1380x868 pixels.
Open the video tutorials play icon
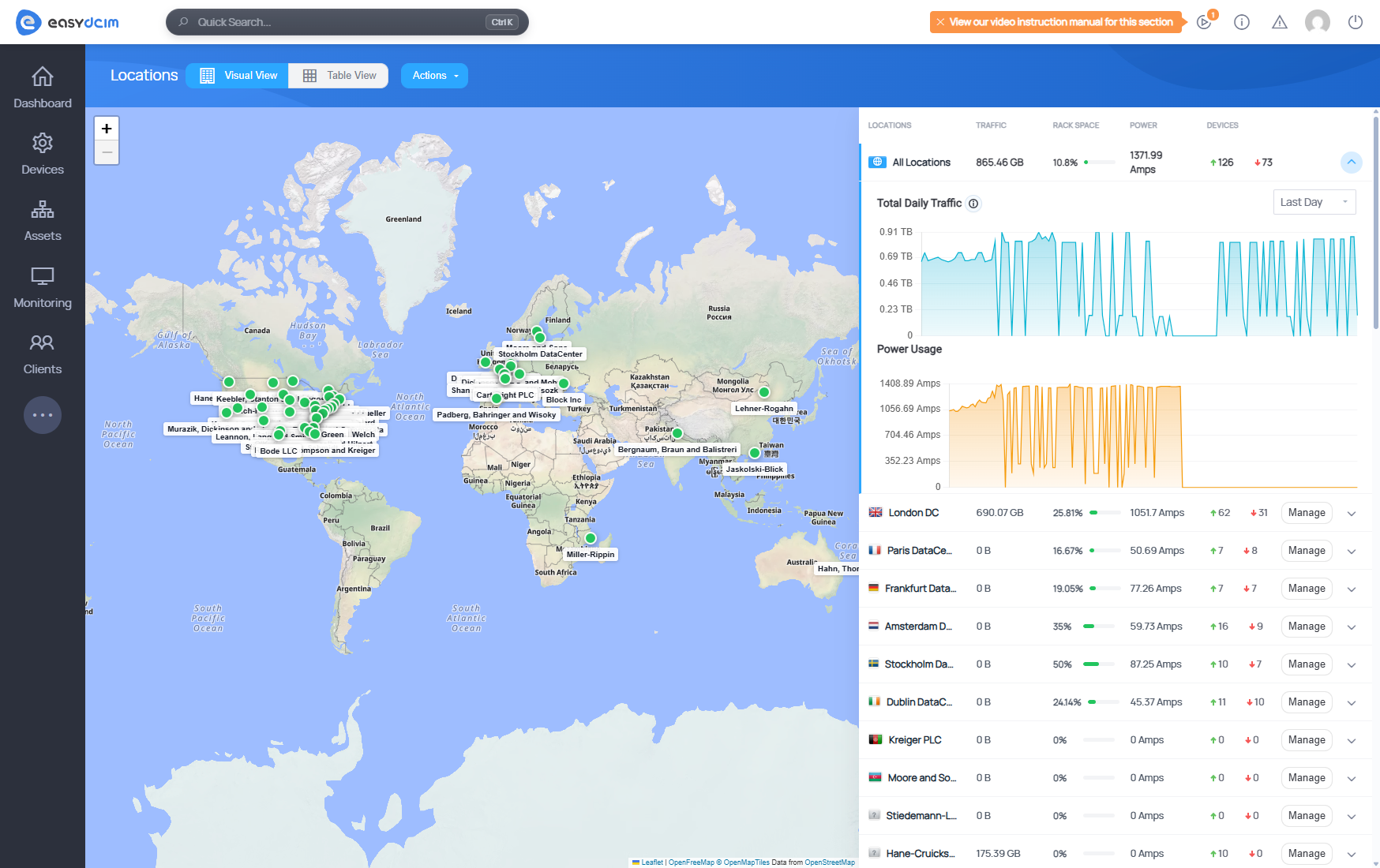tap(1204, 22)
